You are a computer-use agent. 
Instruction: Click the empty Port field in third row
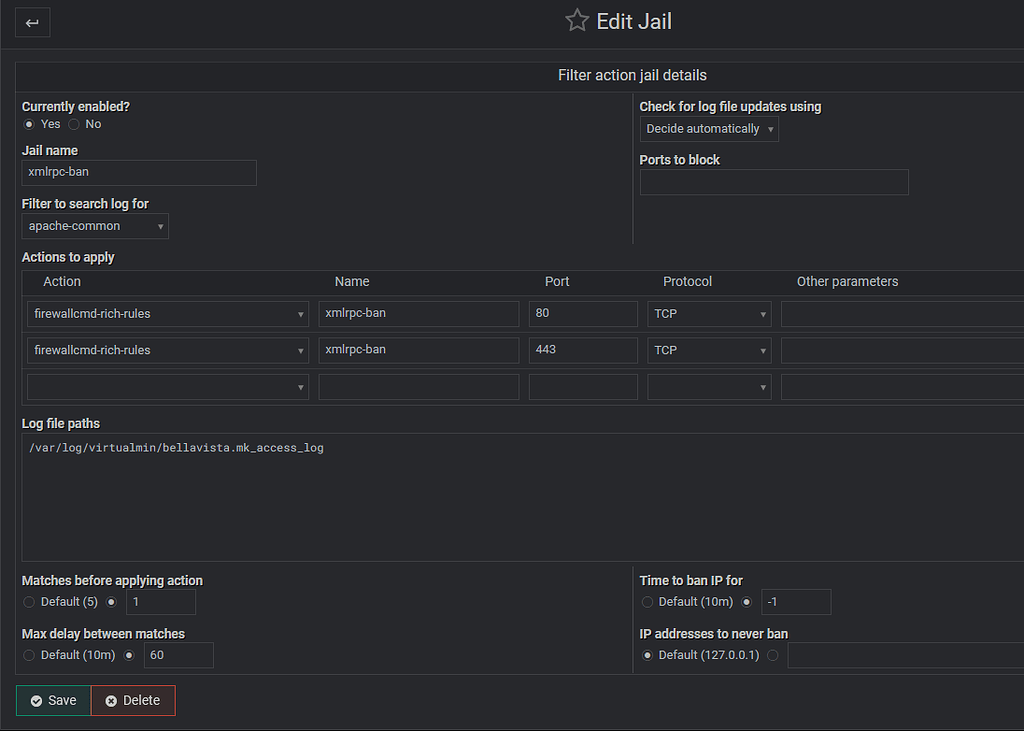click(x=583, y=387)
